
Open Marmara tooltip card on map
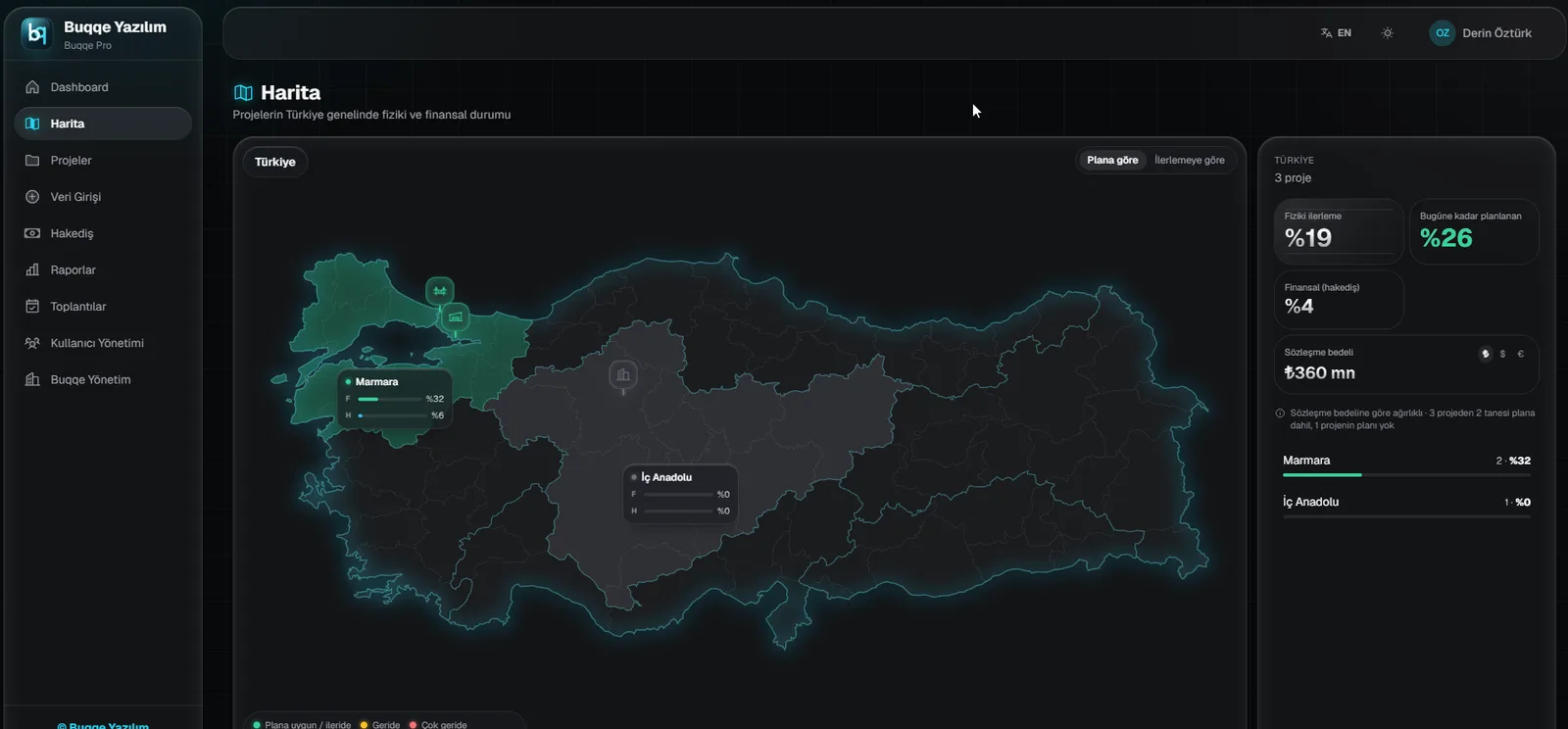(396, 399)
